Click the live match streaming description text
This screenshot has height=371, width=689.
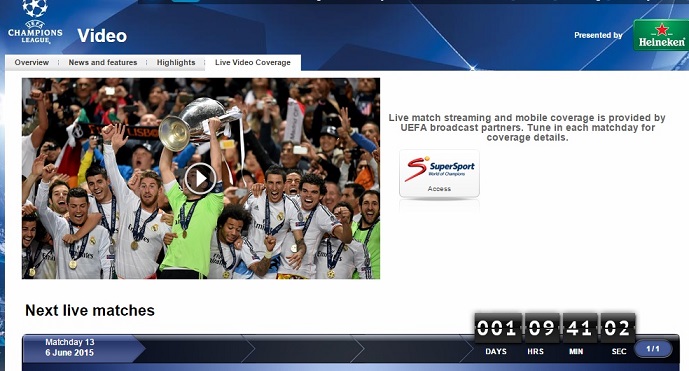tap(527, 127)
